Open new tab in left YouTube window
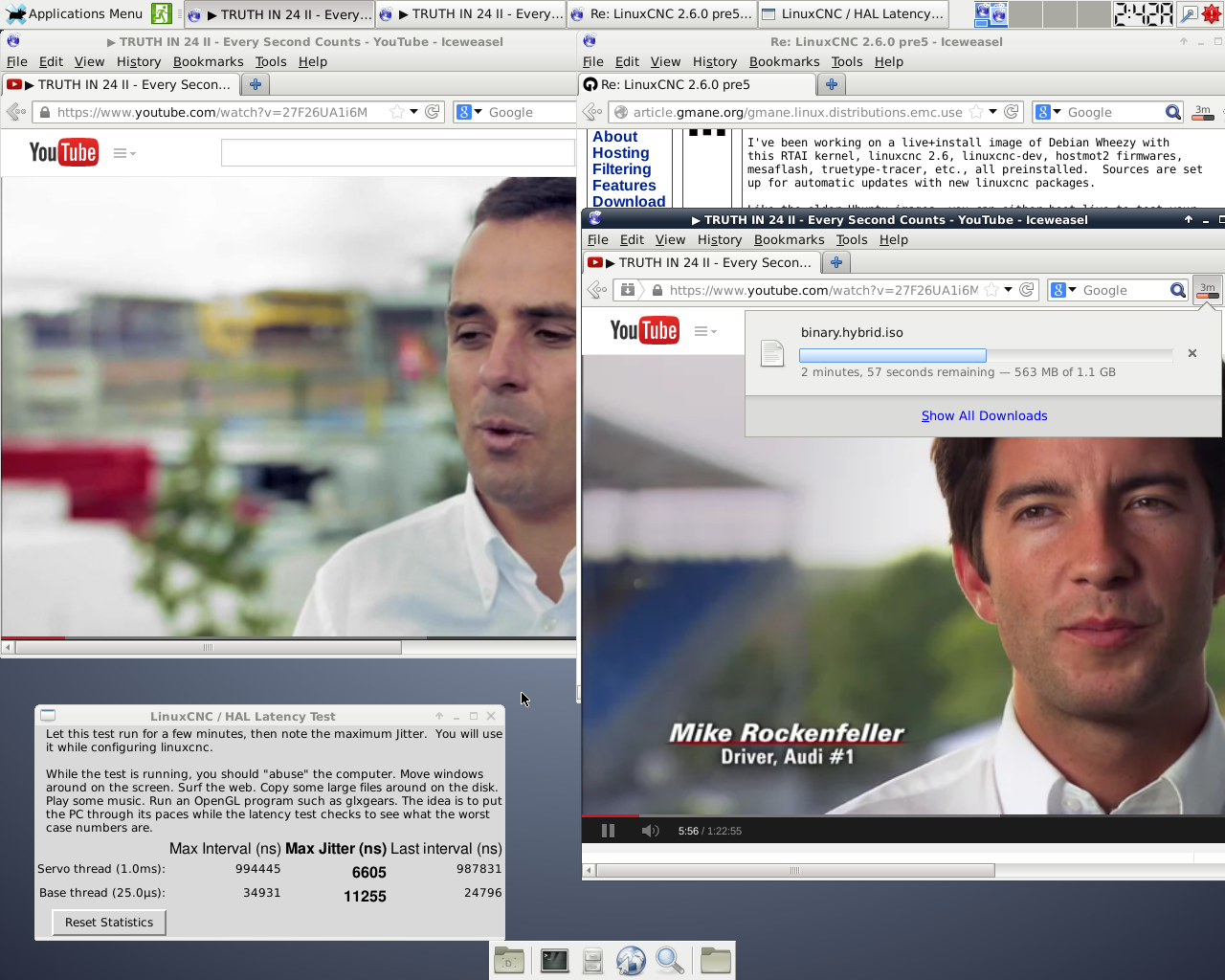The width and height of the screenshot is (1225, 980). [x=256, y=84]
